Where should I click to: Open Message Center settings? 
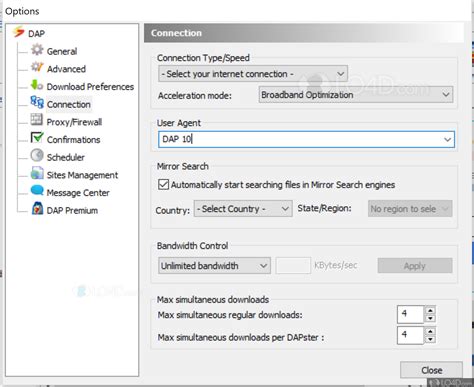click(78, 193)
